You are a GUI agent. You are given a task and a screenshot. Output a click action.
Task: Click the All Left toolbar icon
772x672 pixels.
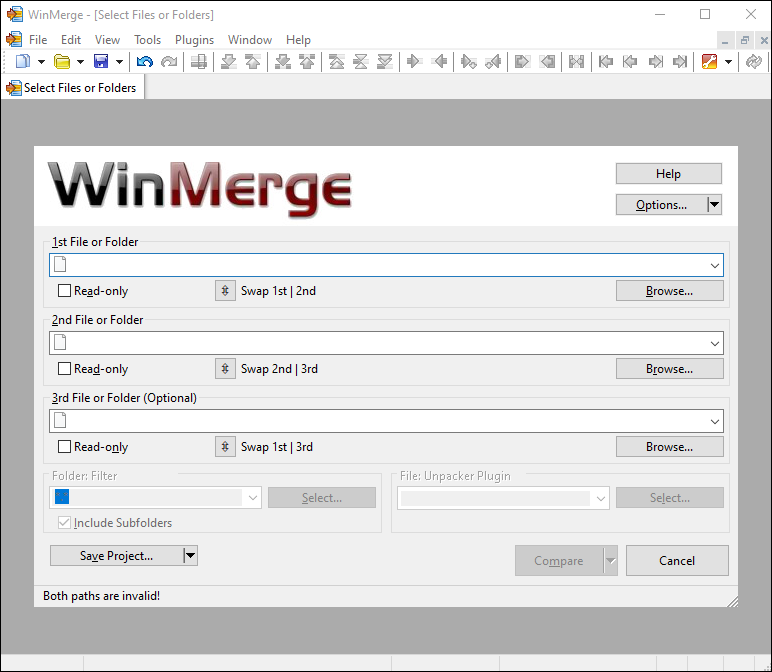[x=547, y=62]
